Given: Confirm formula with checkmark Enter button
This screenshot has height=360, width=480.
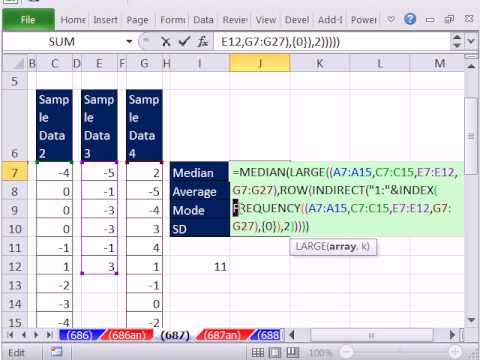Looking at the screenshot, I should tap(184, 42).
